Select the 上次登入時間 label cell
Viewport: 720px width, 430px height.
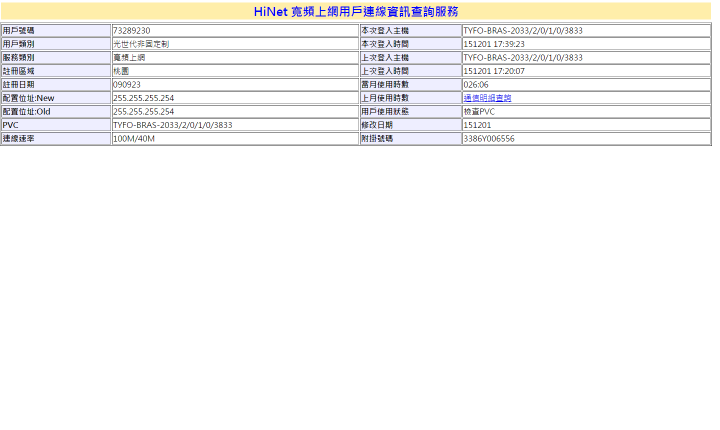click(x=411, y=71)
